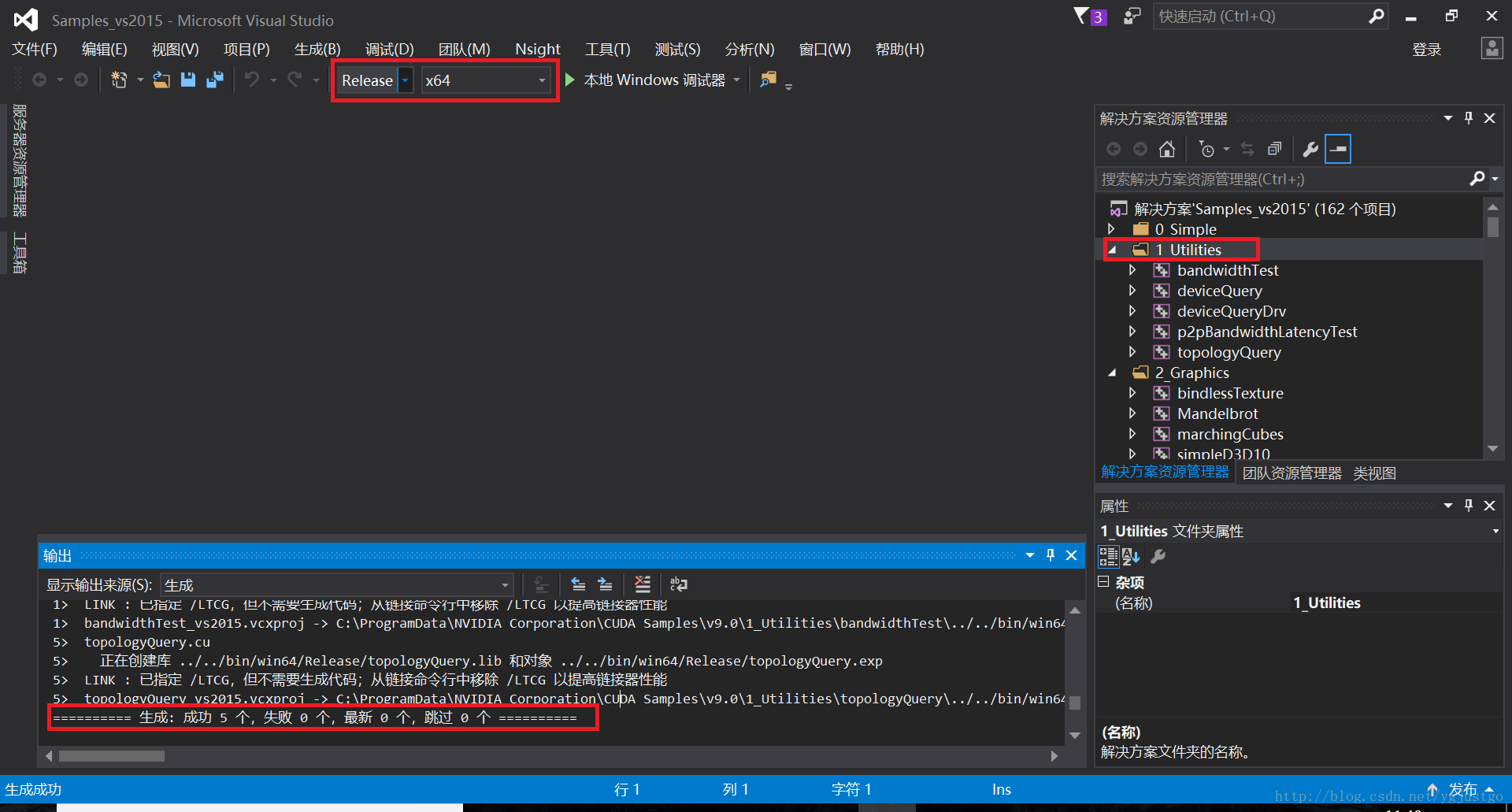This screenshot has height=812, width=1512.
Task: Click the Collapse All icon in Solution Explorer
Action: (1274, 149)
